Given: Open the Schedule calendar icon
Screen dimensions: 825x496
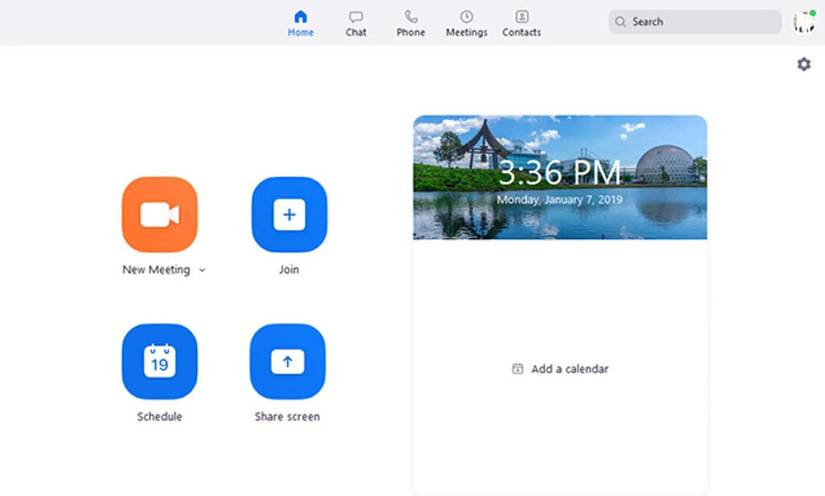Looking at the screenshot, I should click(159, 361).
